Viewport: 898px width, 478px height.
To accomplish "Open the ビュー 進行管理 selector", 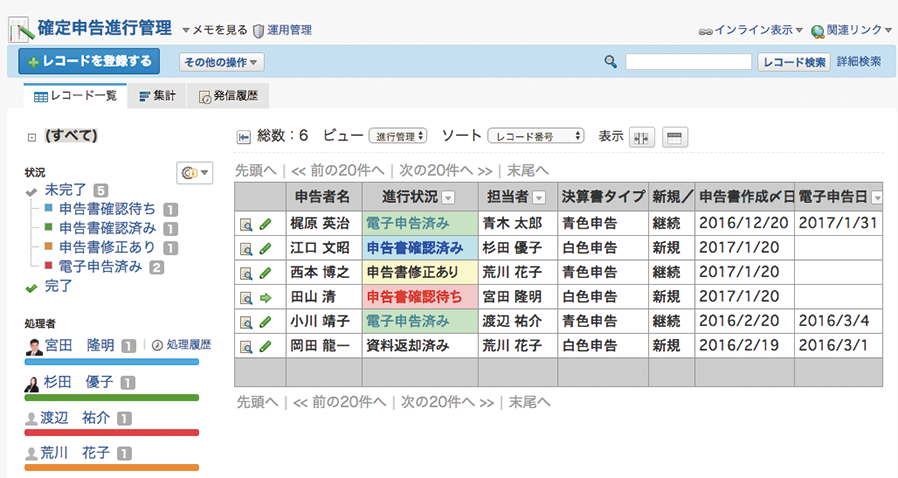I will [398, 136].
